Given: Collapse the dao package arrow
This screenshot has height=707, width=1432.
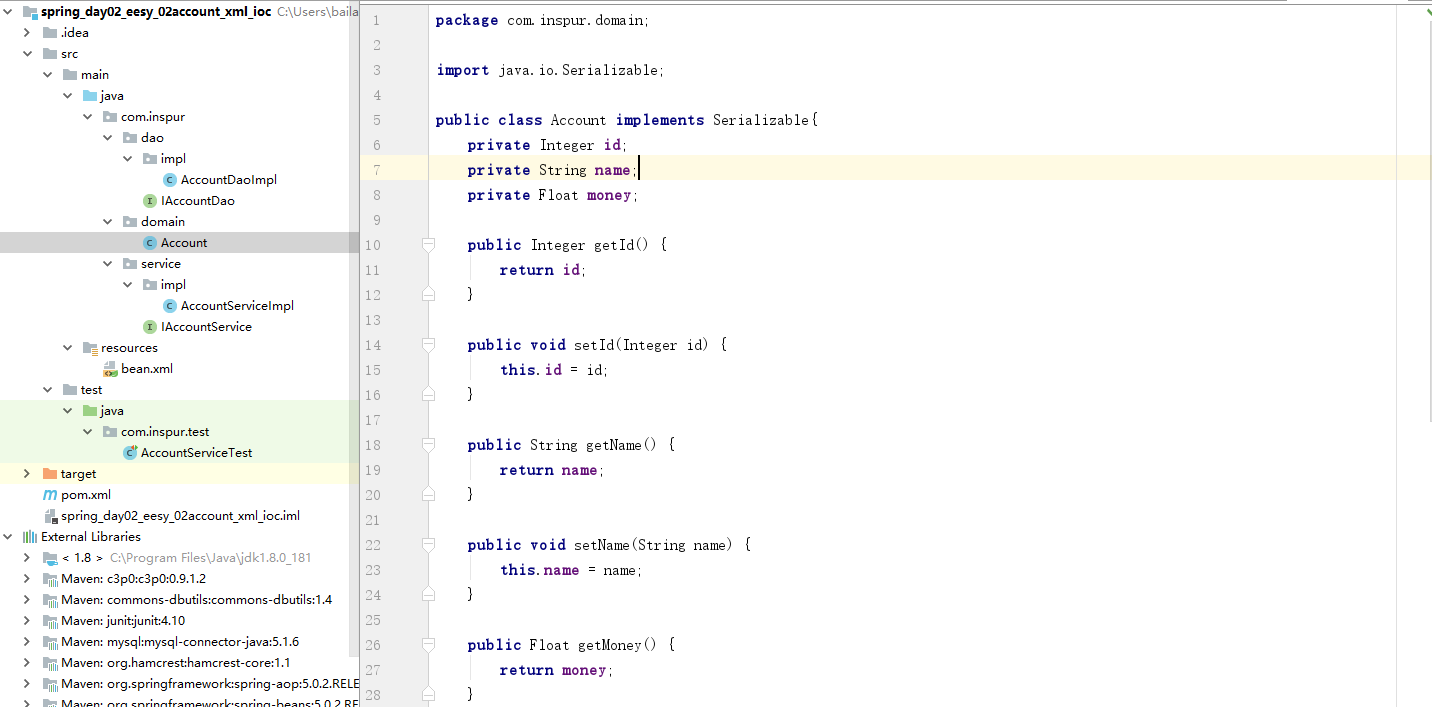Looking at the screenshot, I should (107, 138).
